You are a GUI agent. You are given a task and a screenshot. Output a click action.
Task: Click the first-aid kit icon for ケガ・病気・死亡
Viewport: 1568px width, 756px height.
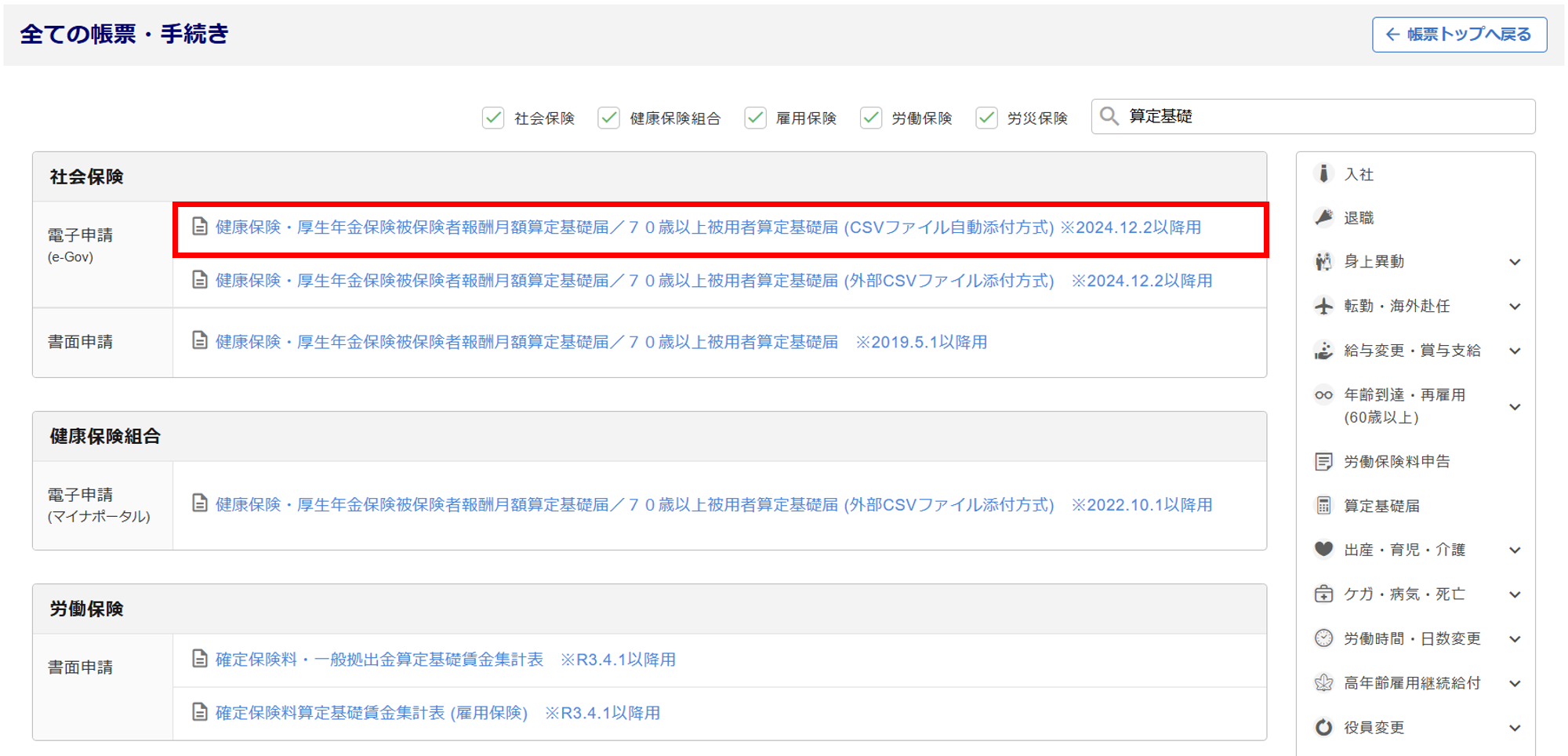click(x=1323, y=594)
